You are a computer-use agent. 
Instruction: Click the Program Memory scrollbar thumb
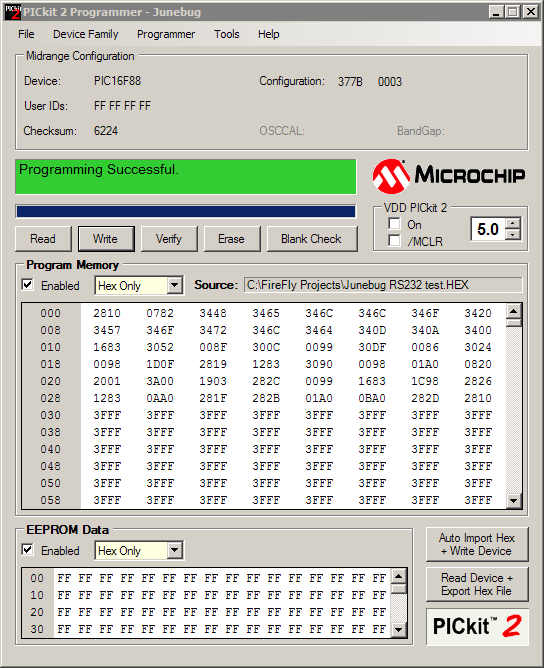tap(514, 323)
